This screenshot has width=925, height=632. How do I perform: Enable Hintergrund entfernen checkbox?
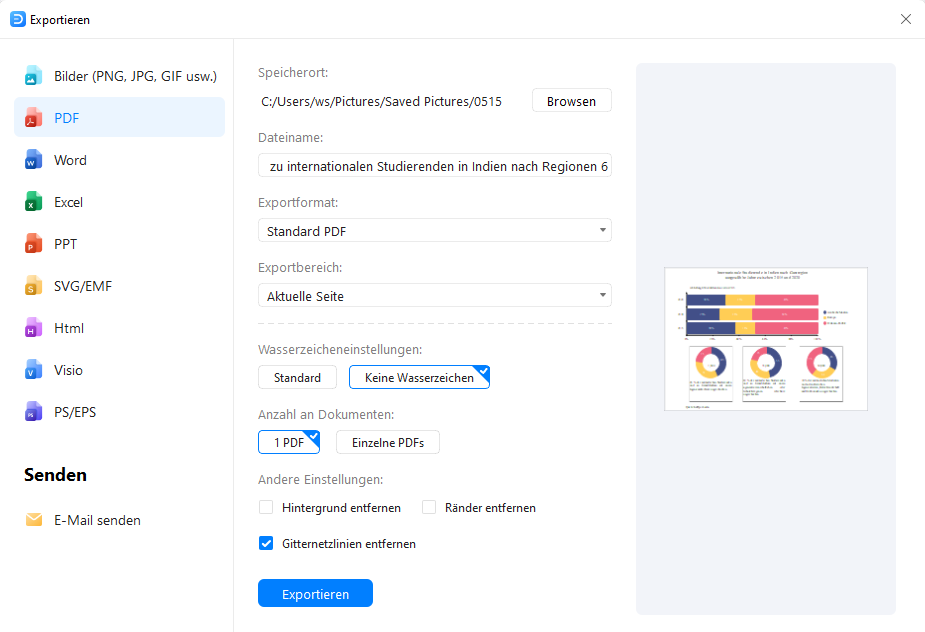266,507
